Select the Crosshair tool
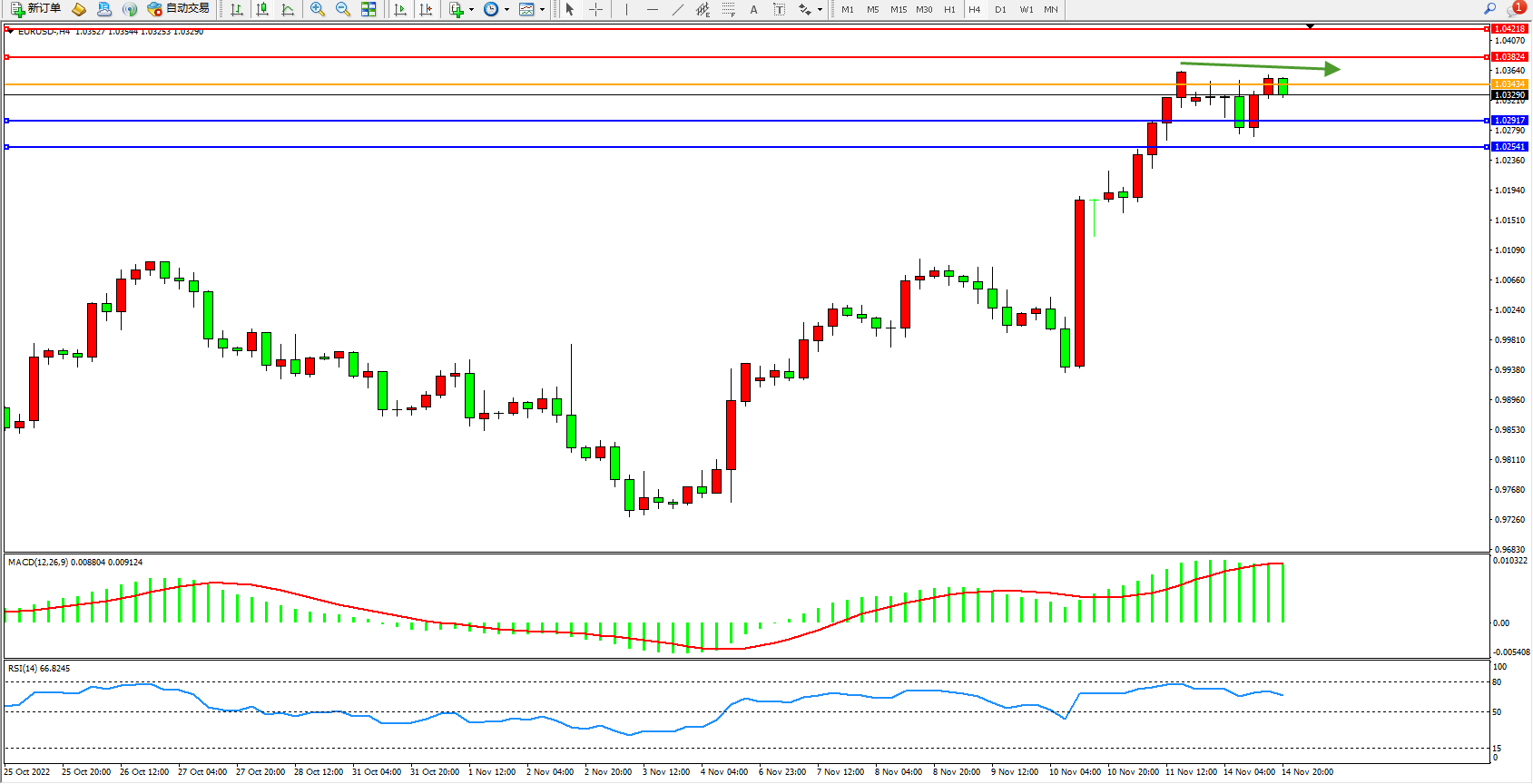Image resolution: width=1533 pixels, height=784 pixels. (x=596, y=9)
